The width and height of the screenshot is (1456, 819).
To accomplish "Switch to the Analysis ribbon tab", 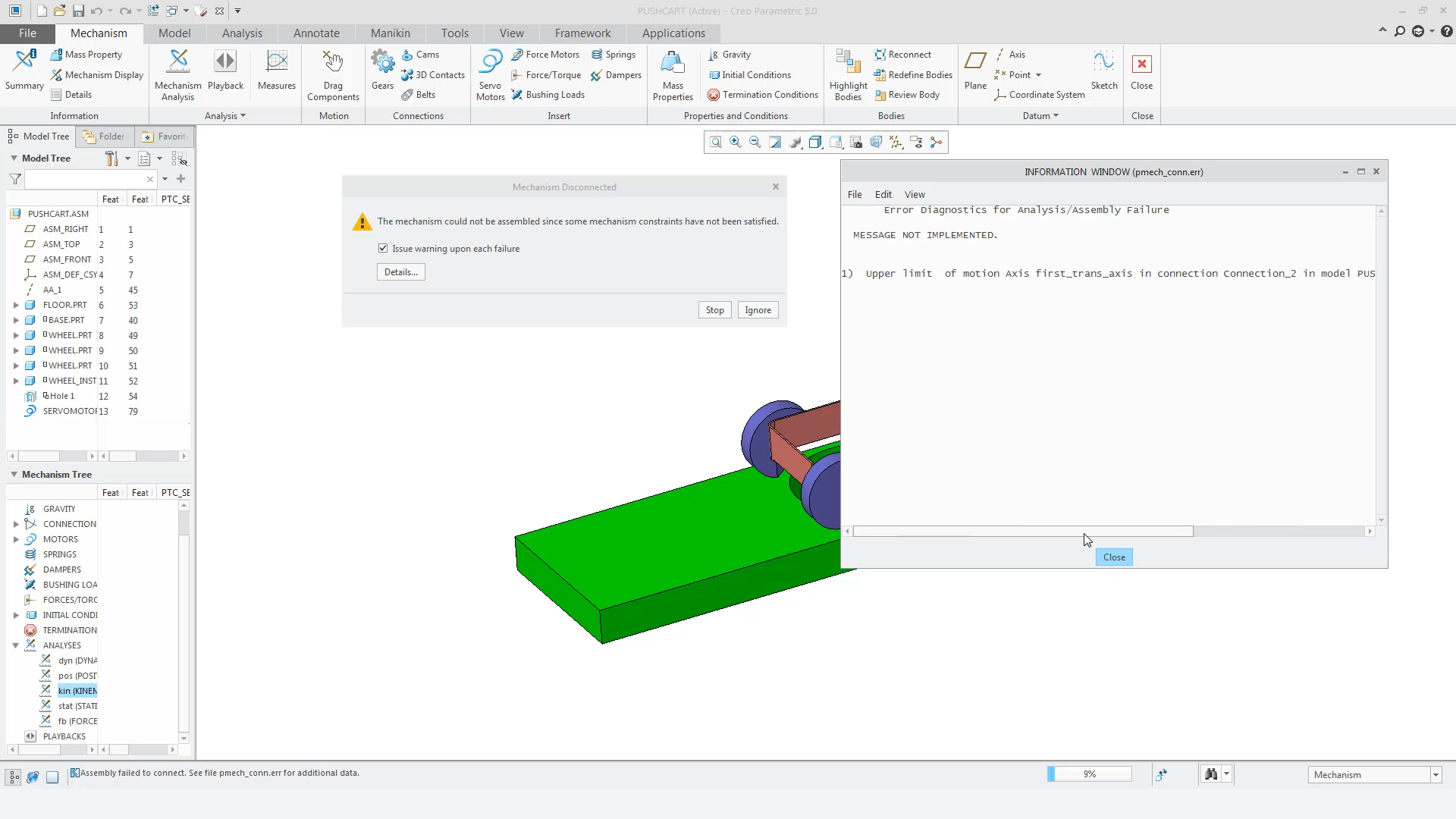I will point(242,33).
